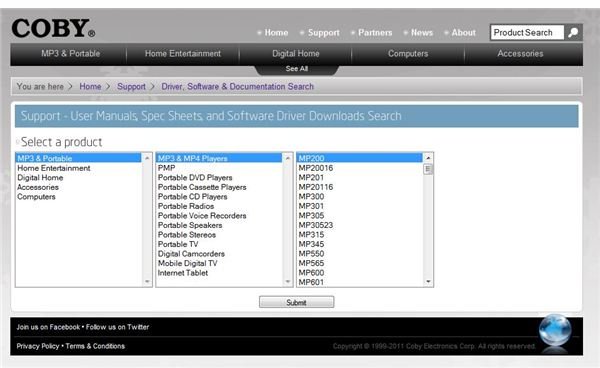This screenshot has width=600, height=368.
Task: Click the Submit button
Action: pyautogui.click(x=297, y=302)
